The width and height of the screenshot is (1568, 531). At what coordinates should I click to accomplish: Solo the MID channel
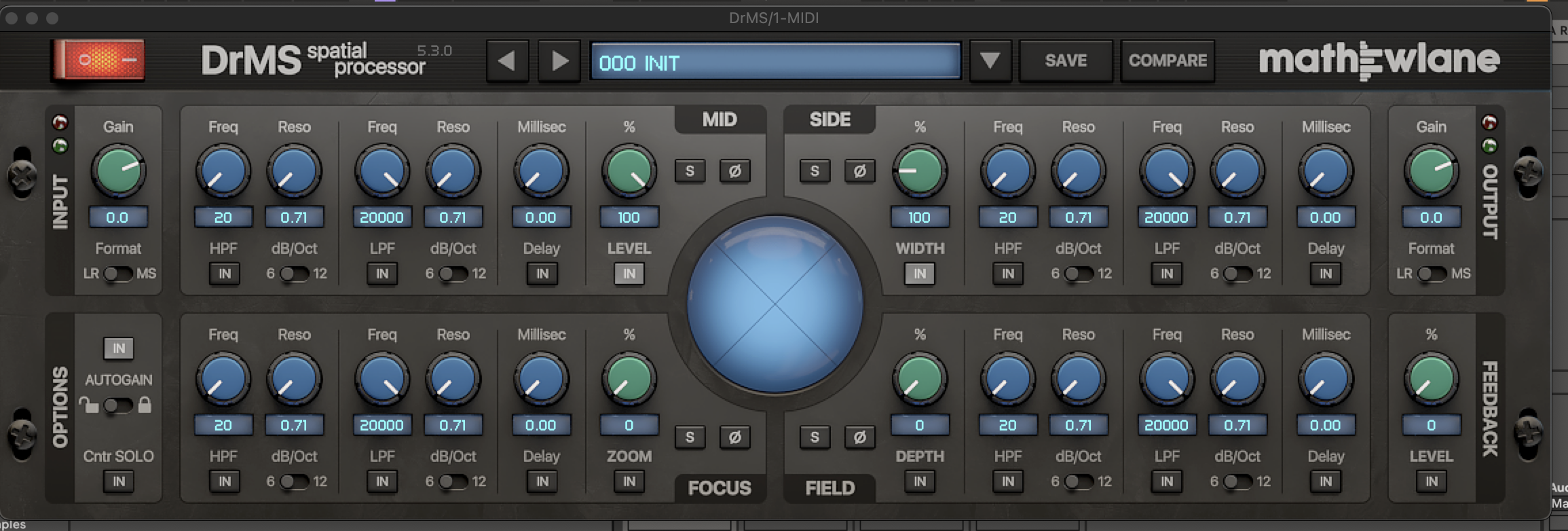(690, 171)
